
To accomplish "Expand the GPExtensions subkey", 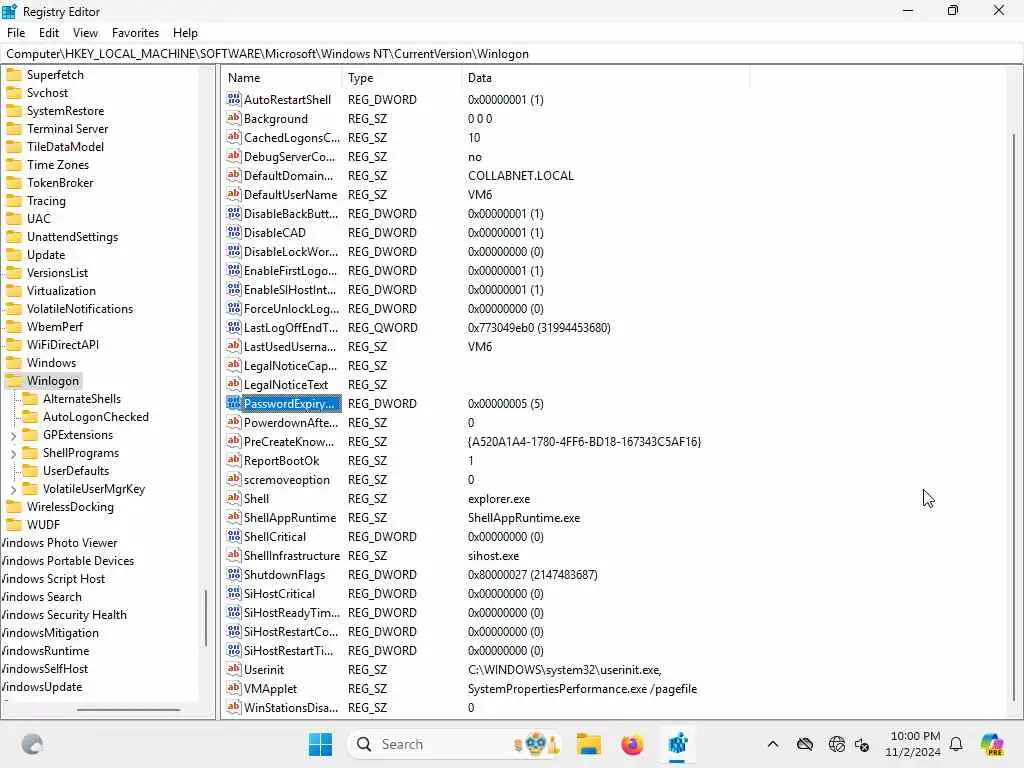I will [13, 435].
